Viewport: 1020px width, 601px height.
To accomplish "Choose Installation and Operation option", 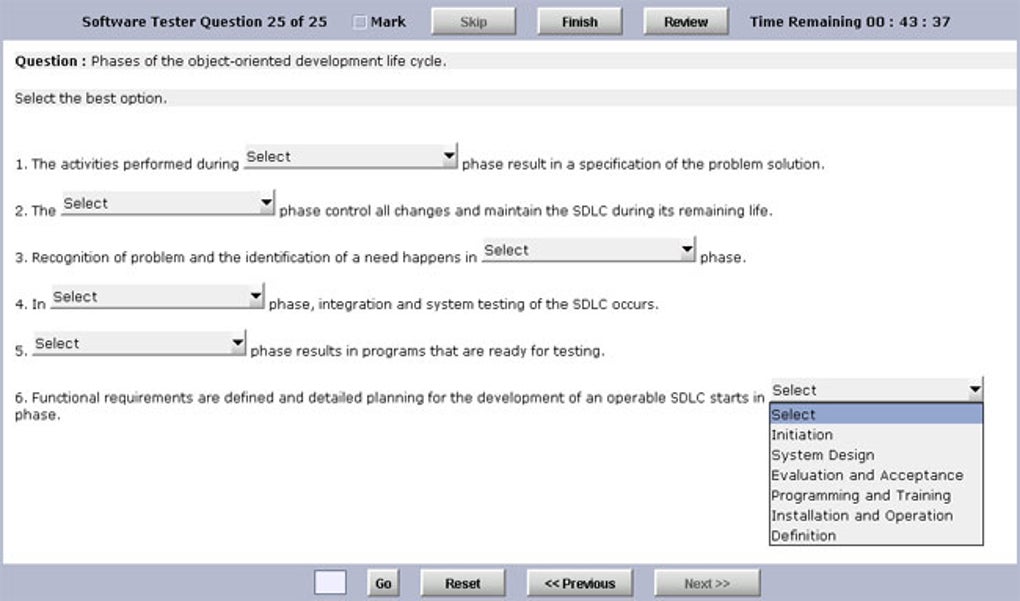I will tap(876, 515).
